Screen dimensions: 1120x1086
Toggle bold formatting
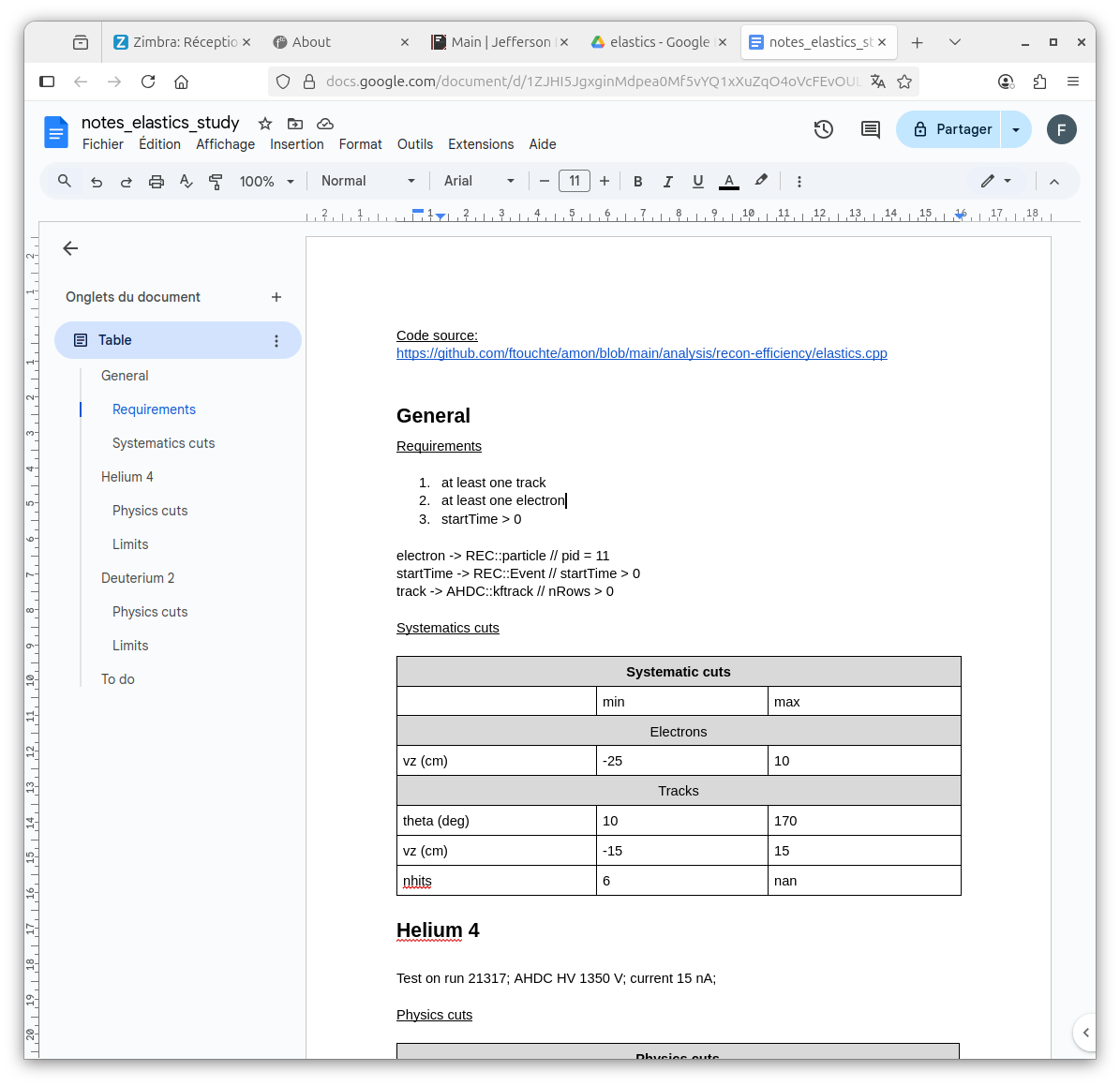(638, 182)
